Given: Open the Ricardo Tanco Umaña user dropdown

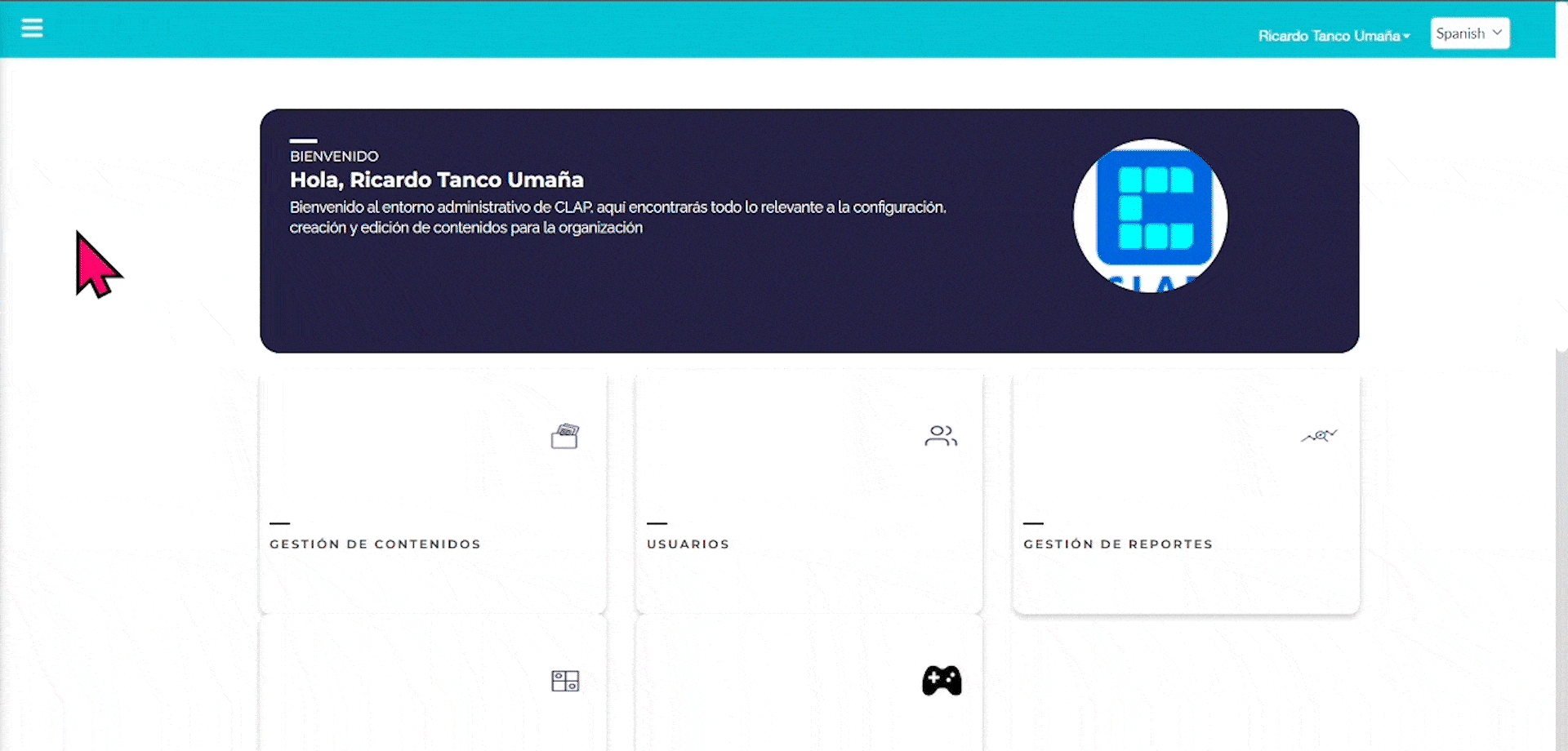Looking at the screenshot, I should click(1334, 36).
